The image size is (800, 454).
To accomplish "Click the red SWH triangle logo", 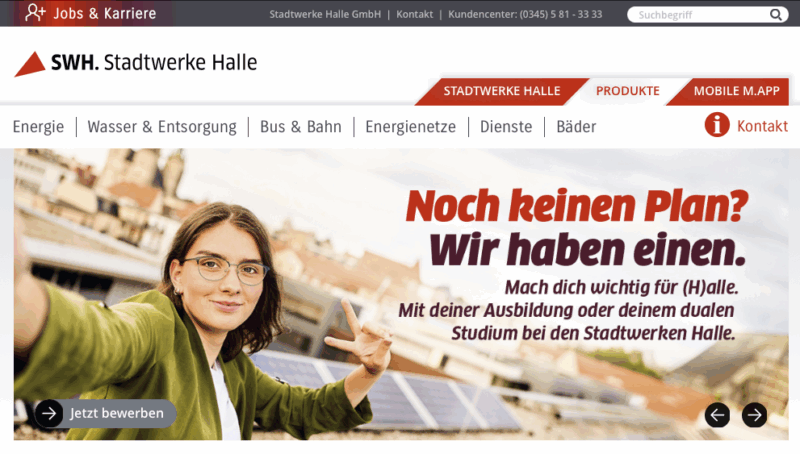I will click(30, 64).
